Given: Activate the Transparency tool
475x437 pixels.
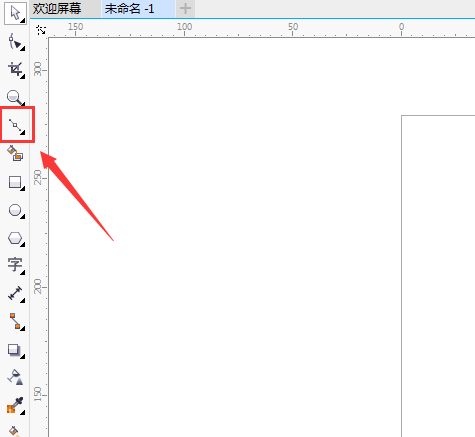Looking at the screenshot, I should click(15, 377).
